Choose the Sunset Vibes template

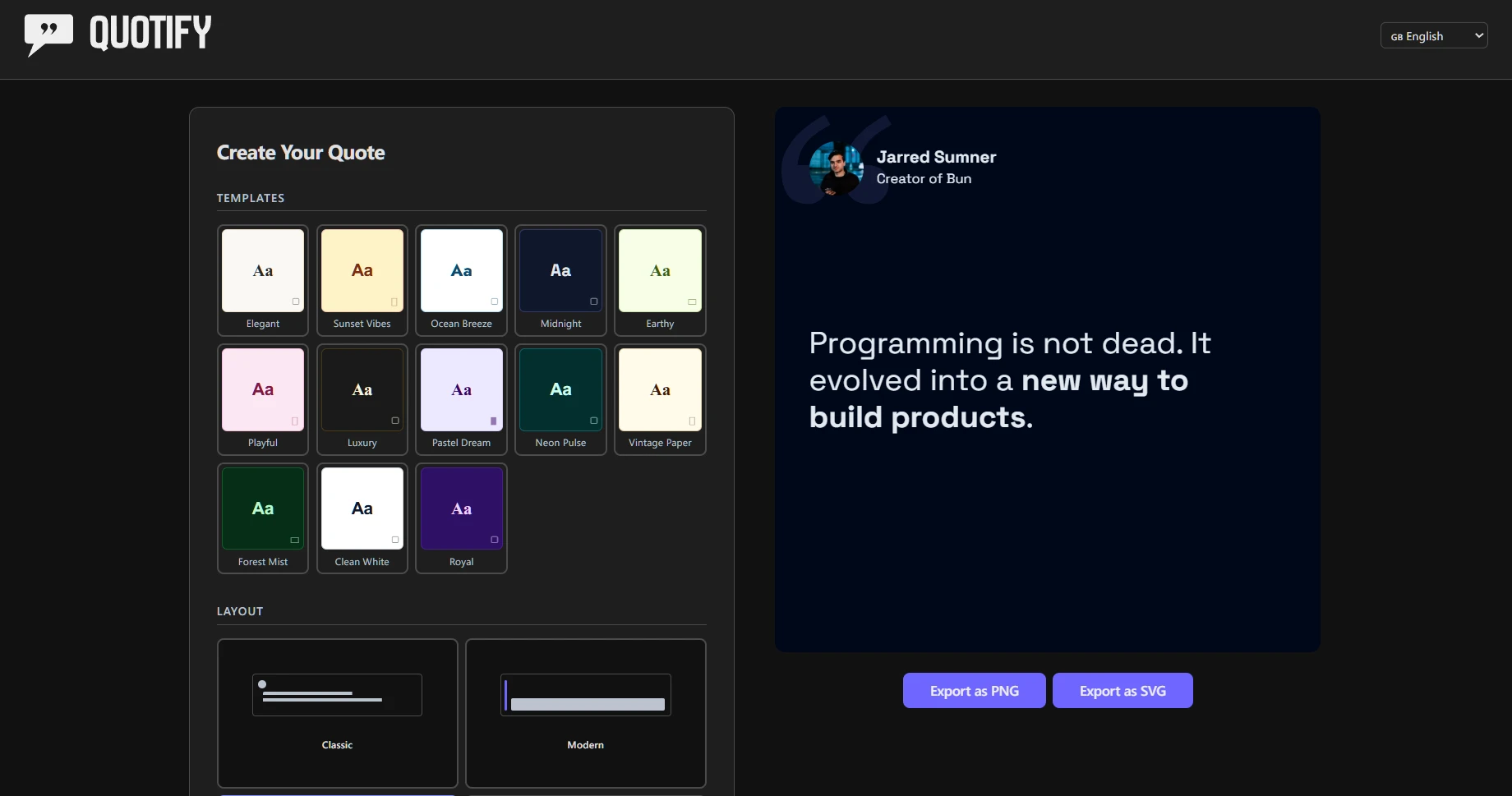click(362, 280)
